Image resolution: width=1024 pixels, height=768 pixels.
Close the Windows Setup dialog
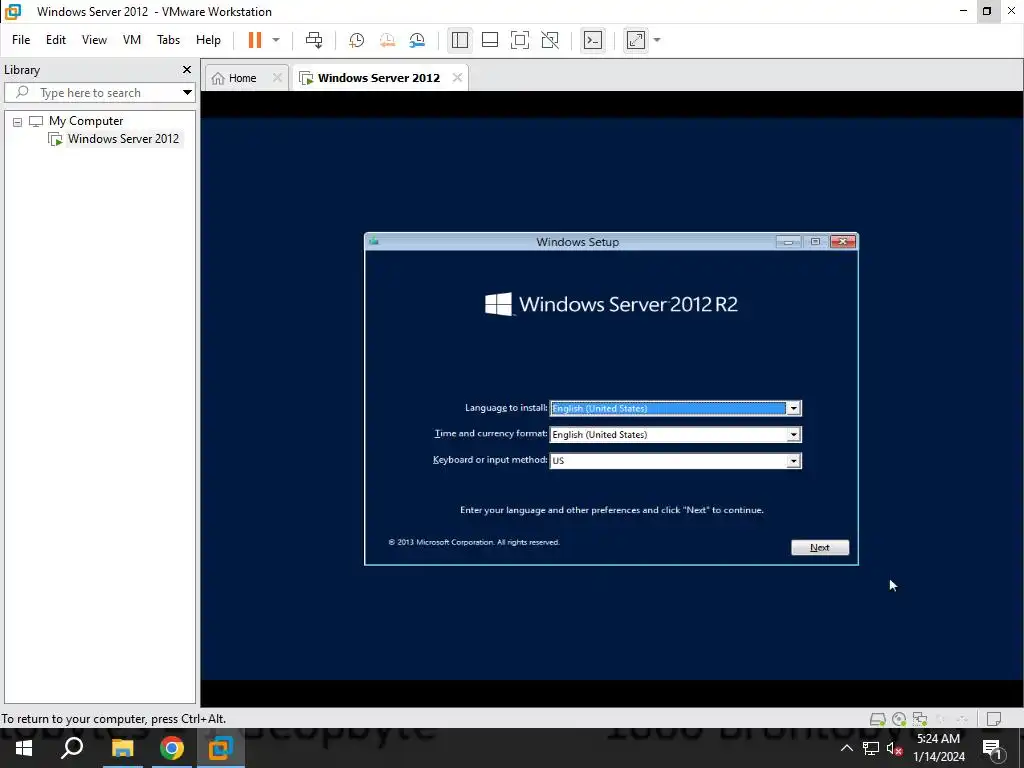point(843,242)
